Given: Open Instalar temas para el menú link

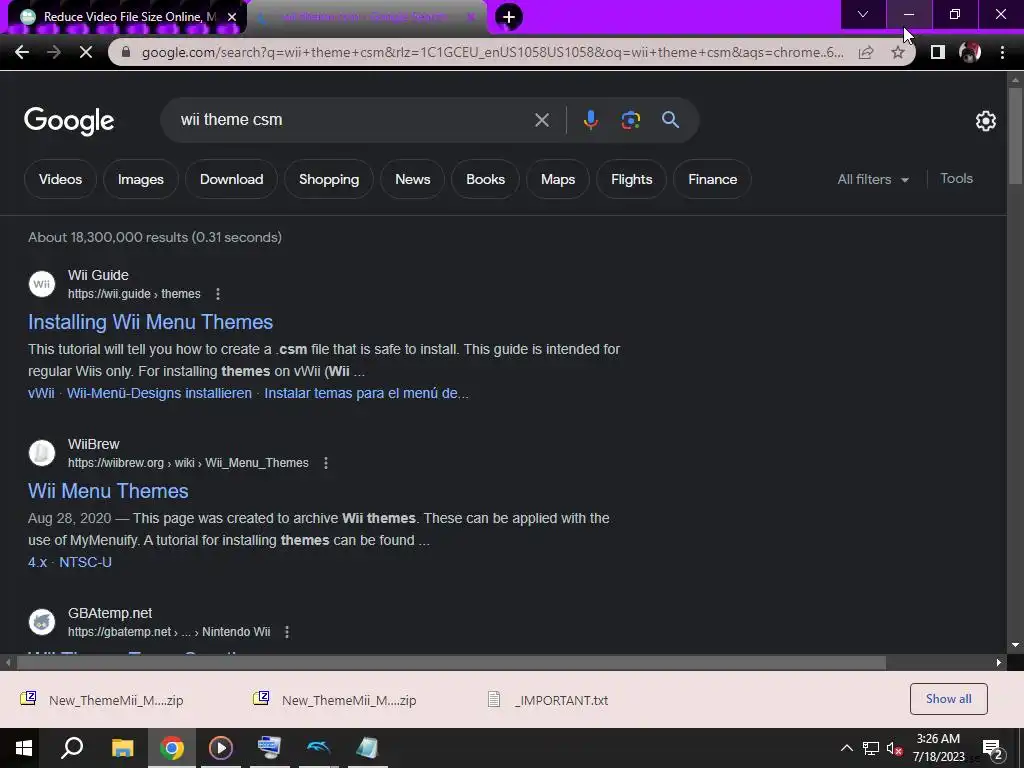Looking at the screenshot, I should 366,393.
